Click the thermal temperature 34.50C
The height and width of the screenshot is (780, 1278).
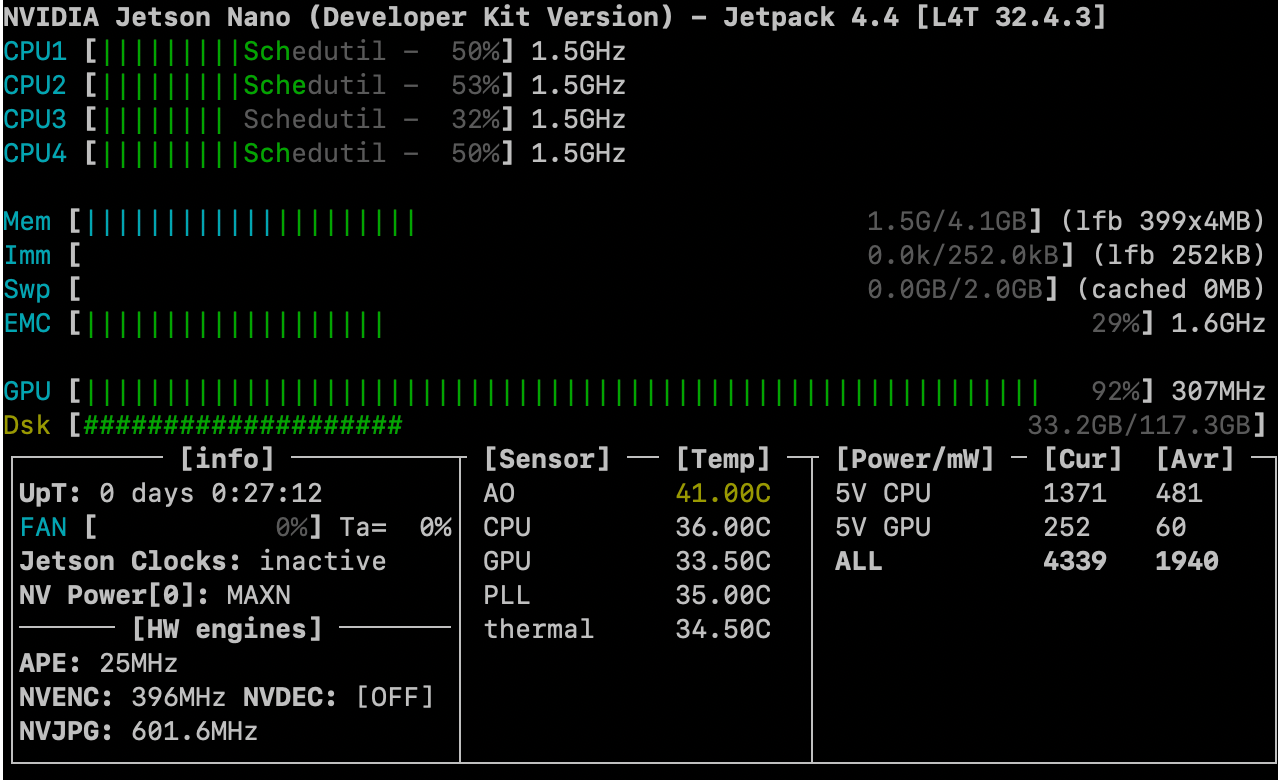(x=723, y=629)
